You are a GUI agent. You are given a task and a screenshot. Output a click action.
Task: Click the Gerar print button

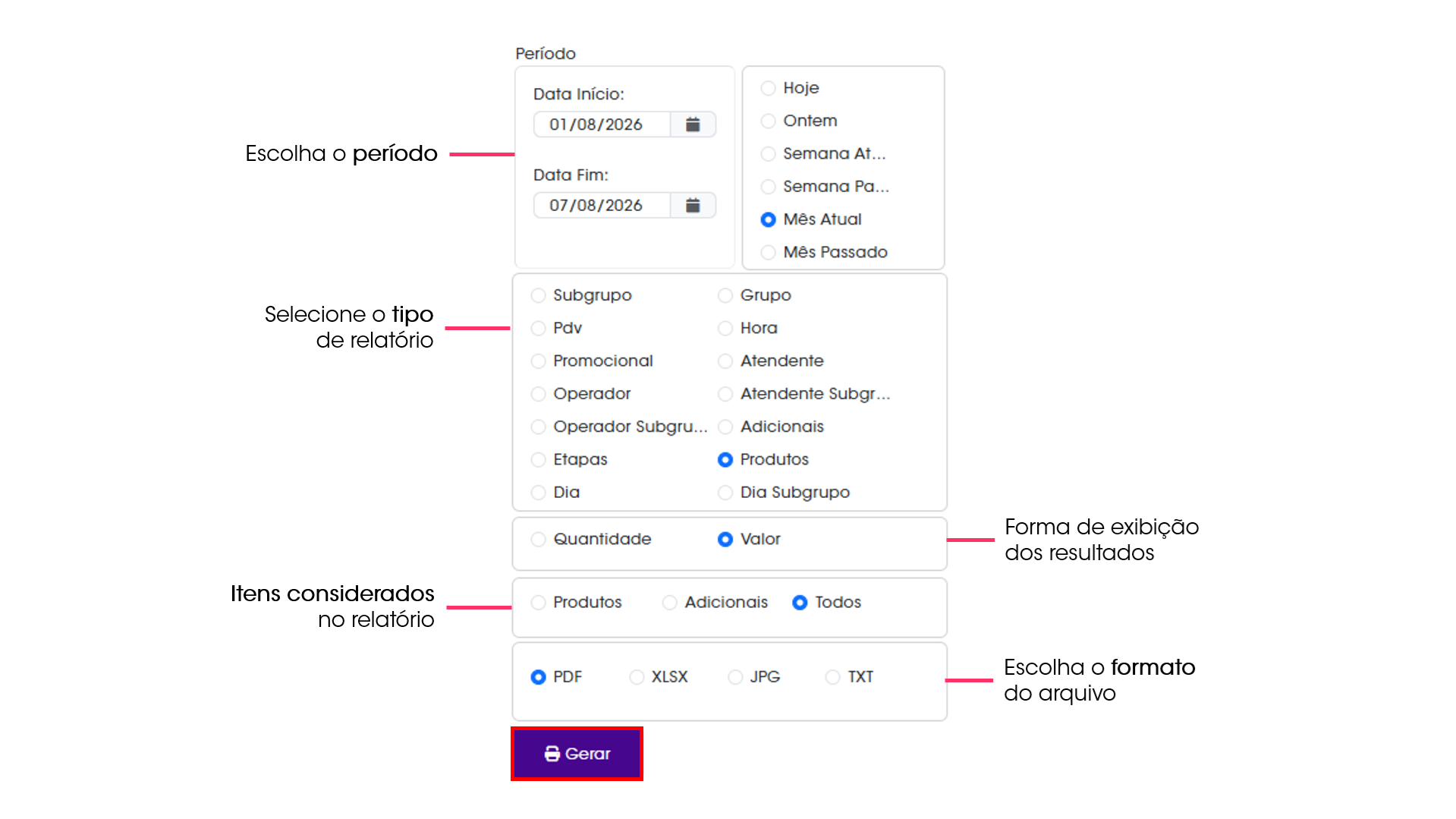(x=577, y=754)
